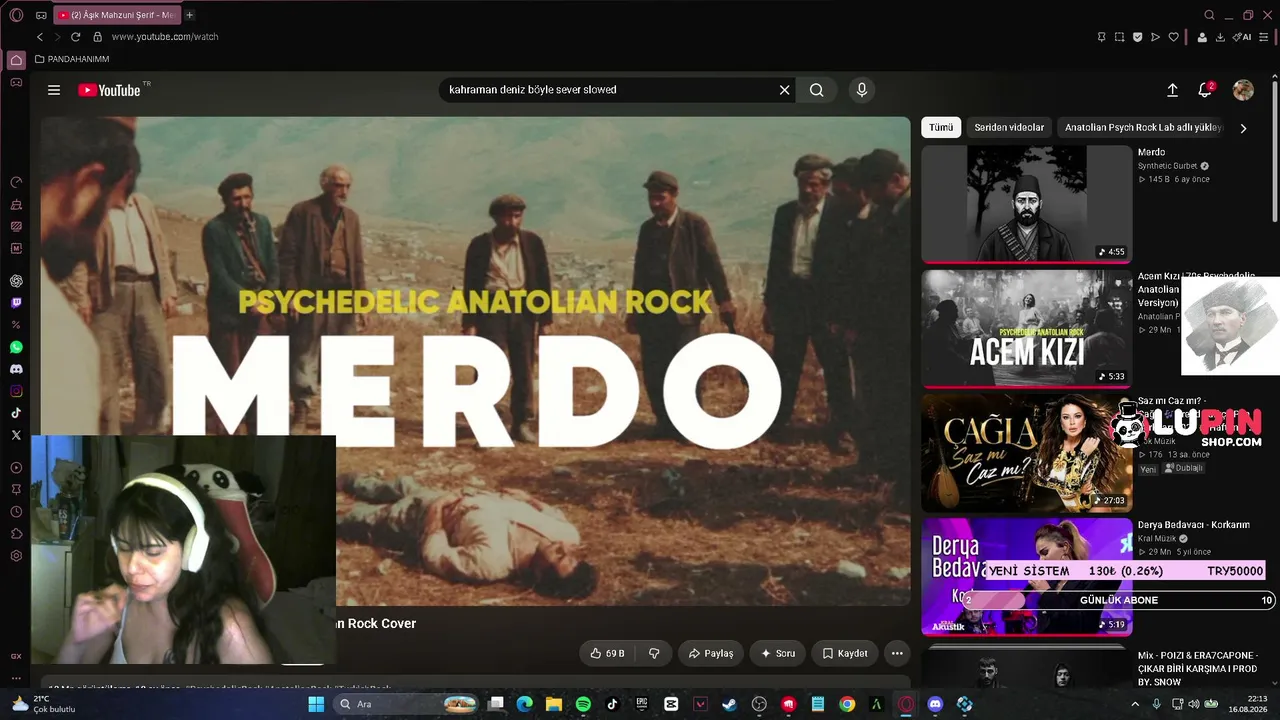The width and height of the screenshot is (1280, 720).
Task: Open history clock in Opera sidebar
Action: 16,512
